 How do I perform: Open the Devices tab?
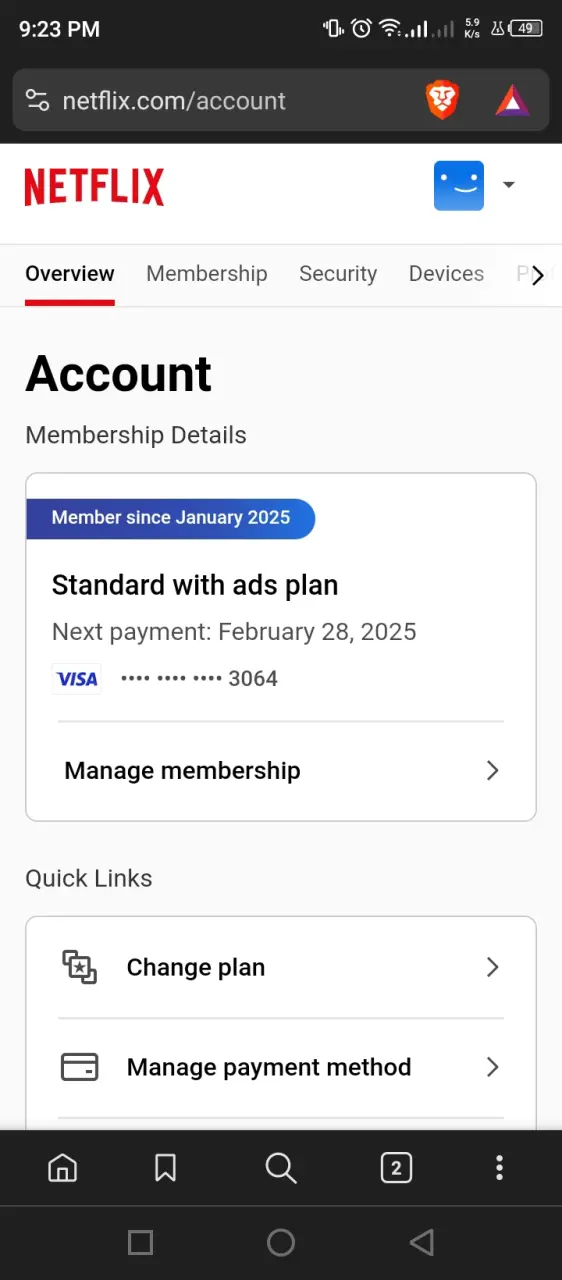point(446,274)
